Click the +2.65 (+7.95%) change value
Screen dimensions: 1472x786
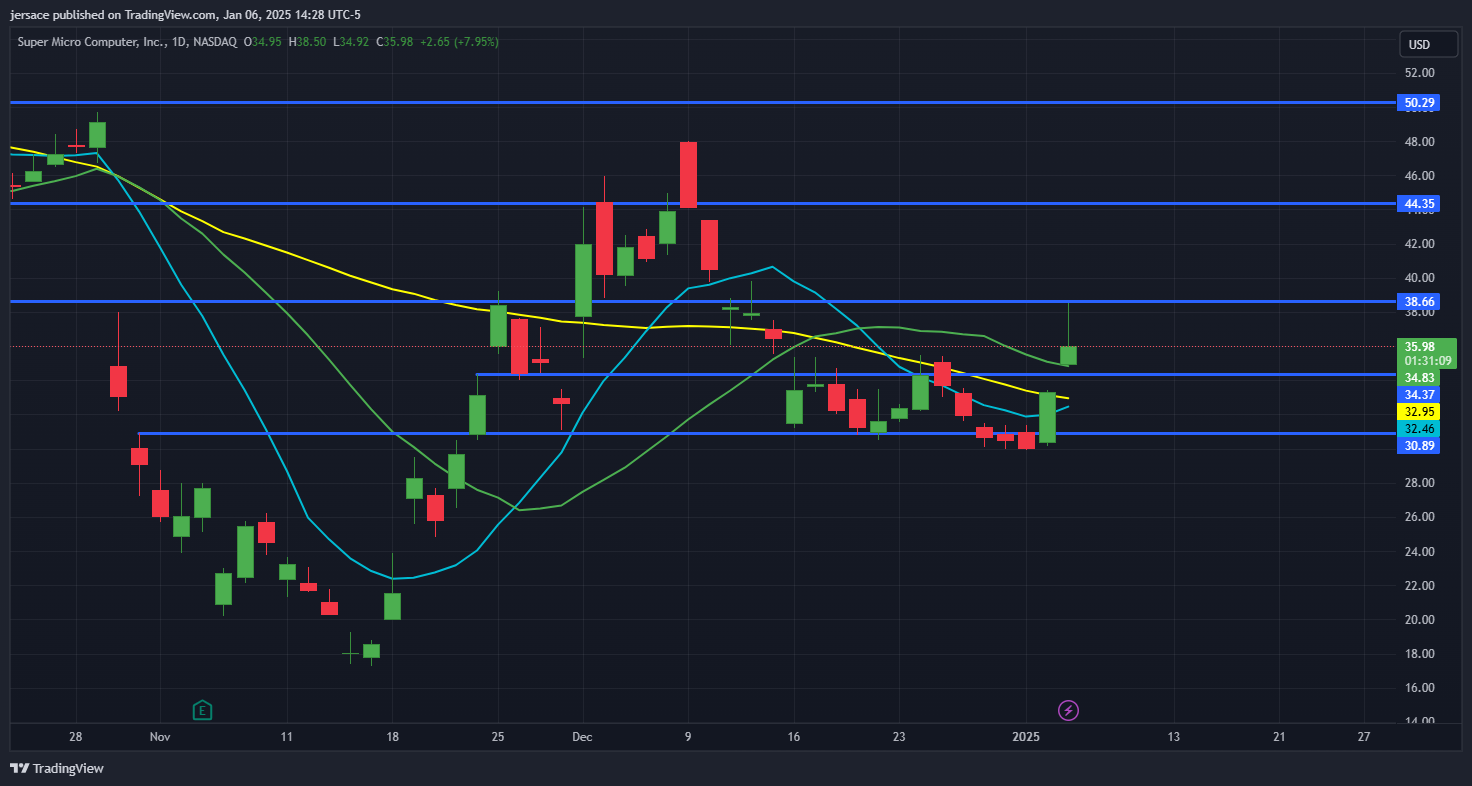coord(459,42)
